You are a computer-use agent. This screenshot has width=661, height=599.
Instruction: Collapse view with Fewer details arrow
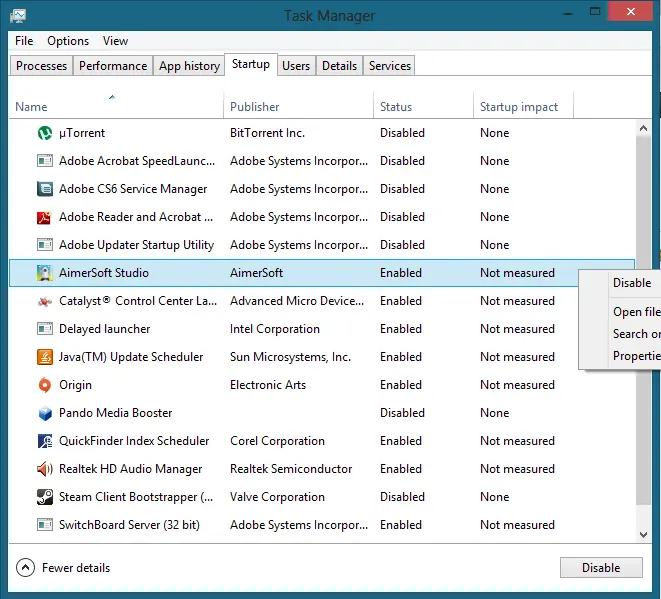(25, 568)
